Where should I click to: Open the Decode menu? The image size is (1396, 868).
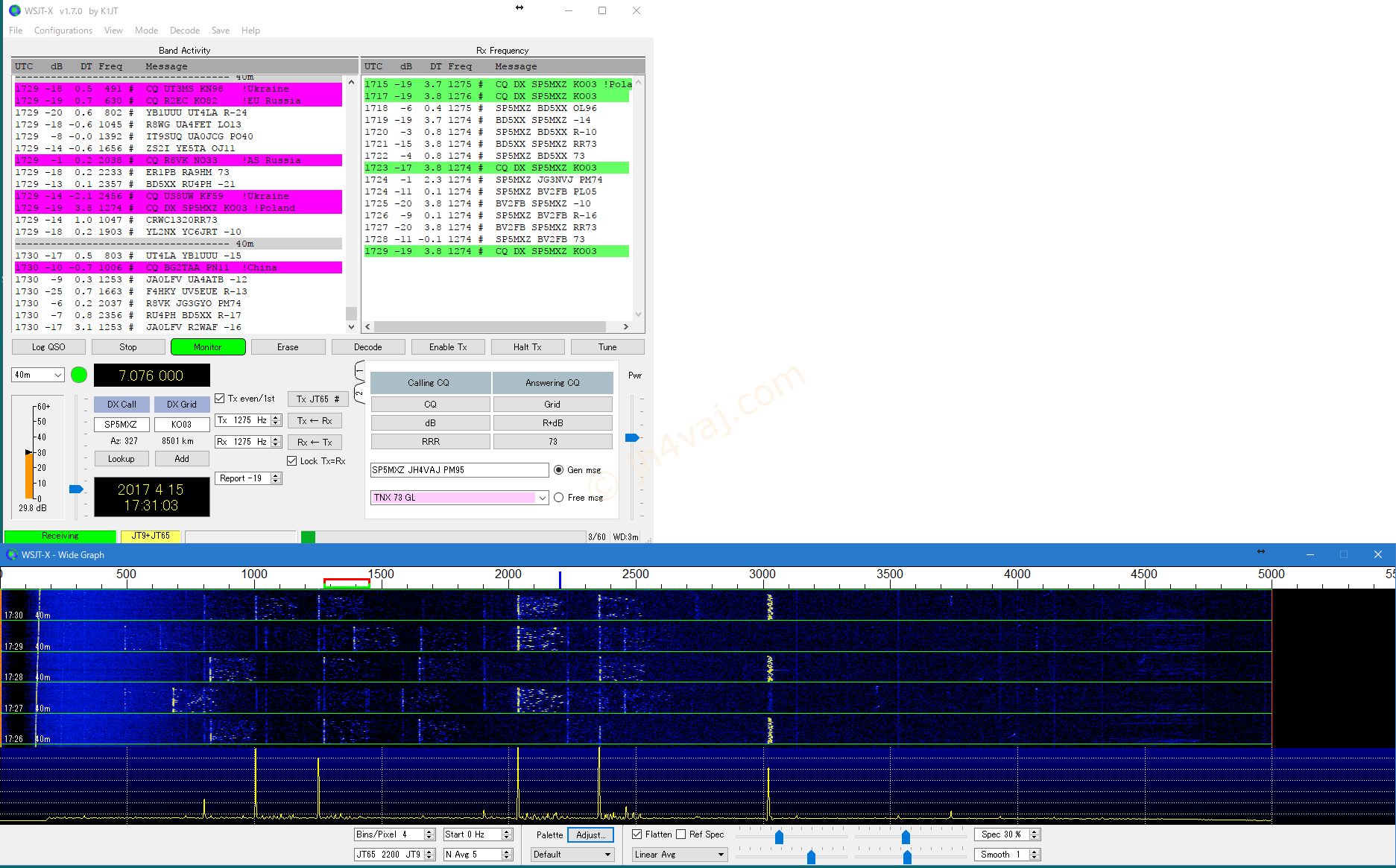click(185, 31)
